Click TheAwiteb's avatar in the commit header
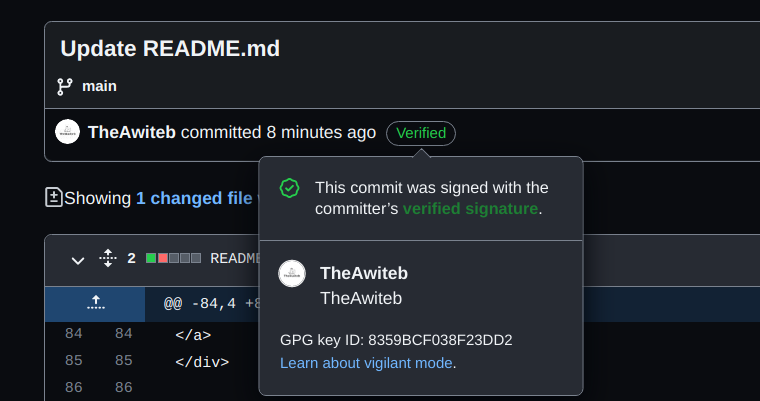 (68, 132)
